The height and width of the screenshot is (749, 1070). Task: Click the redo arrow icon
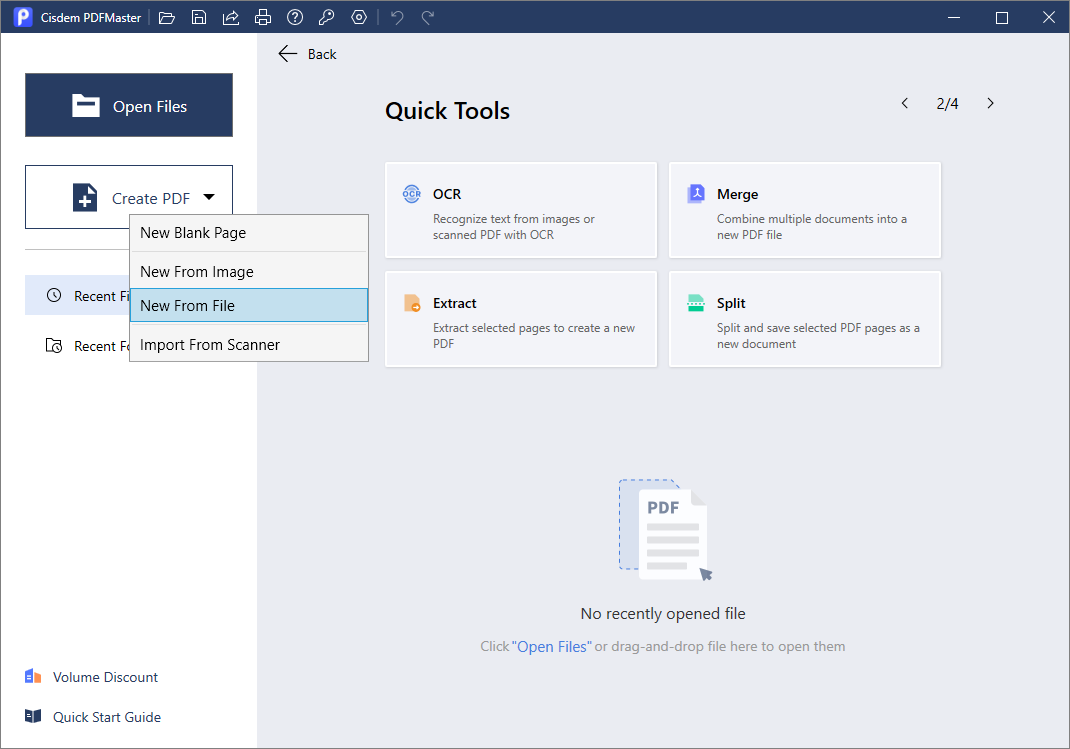pos(428,18)
